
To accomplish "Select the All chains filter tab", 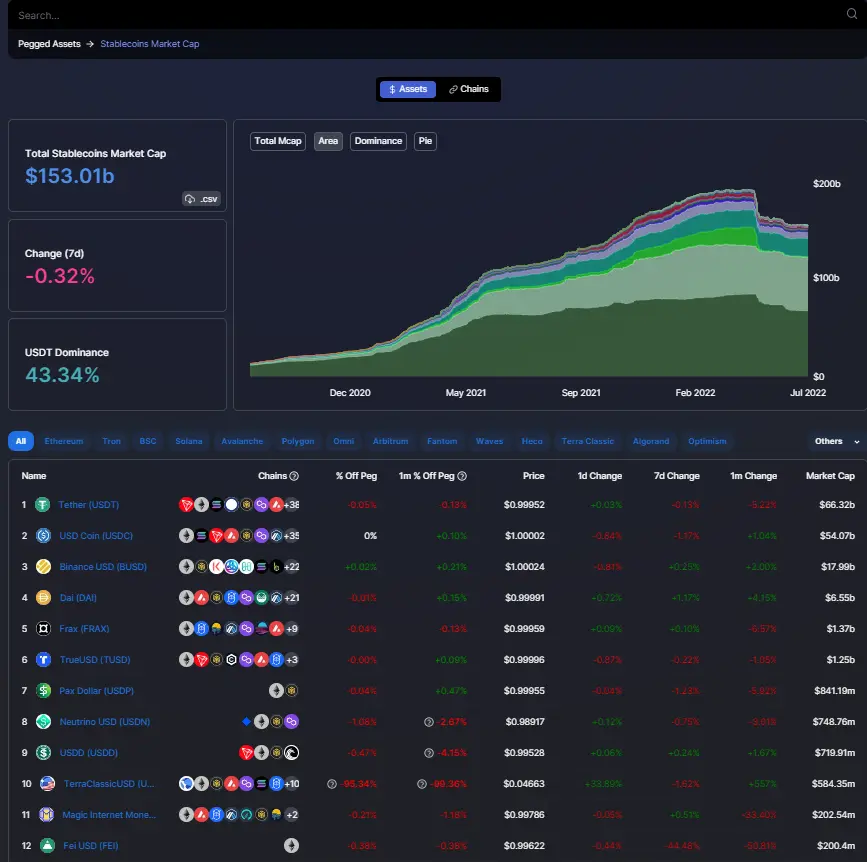I will pos(21,441).
